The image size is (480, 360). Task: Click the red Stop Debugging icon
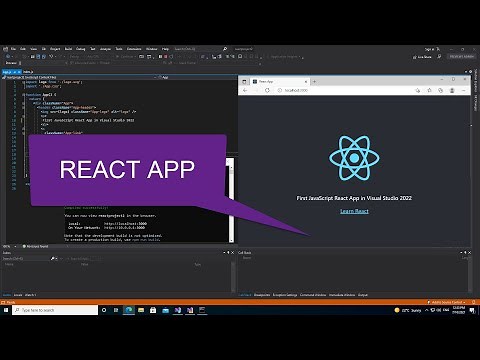(x=165, y=57)
